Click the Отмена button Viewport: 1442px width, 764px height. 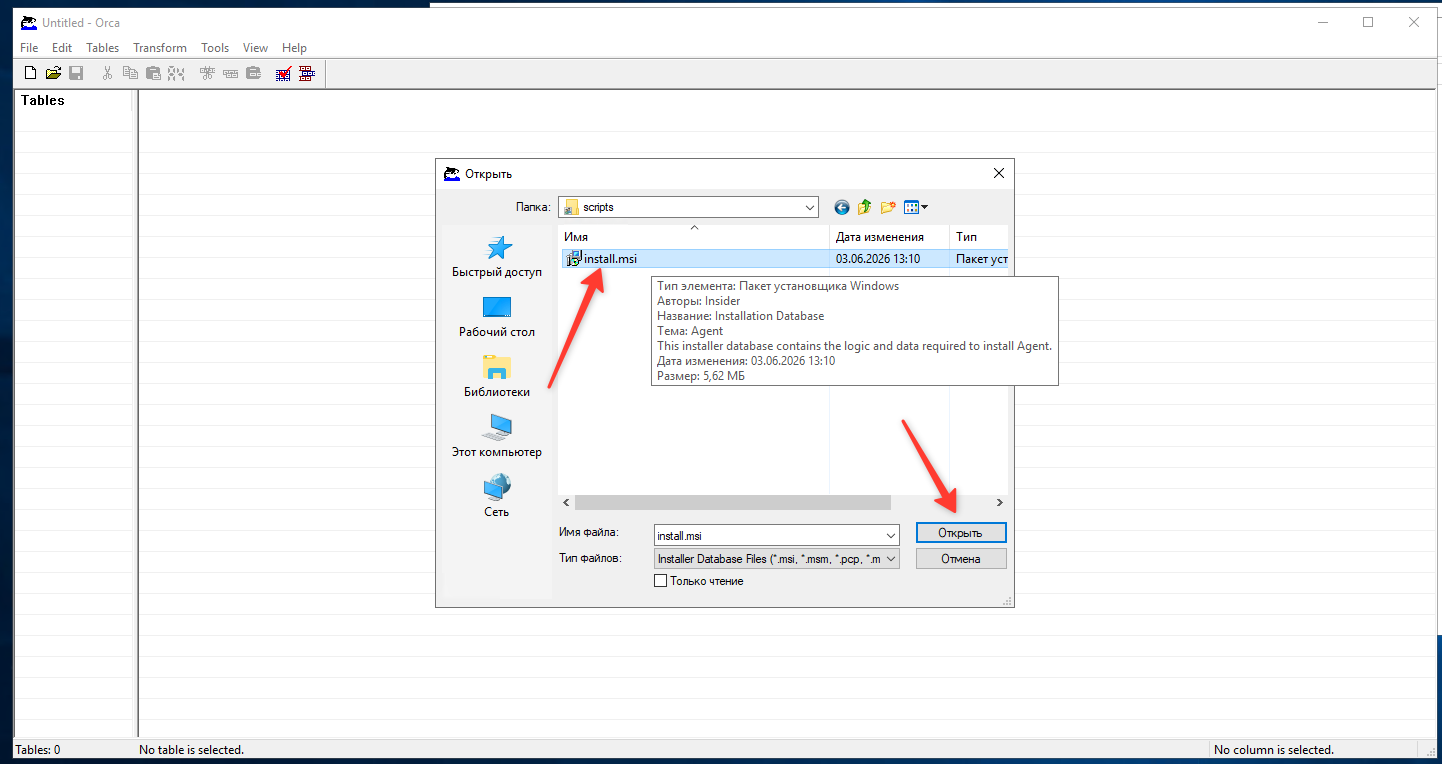coord(961,559)
